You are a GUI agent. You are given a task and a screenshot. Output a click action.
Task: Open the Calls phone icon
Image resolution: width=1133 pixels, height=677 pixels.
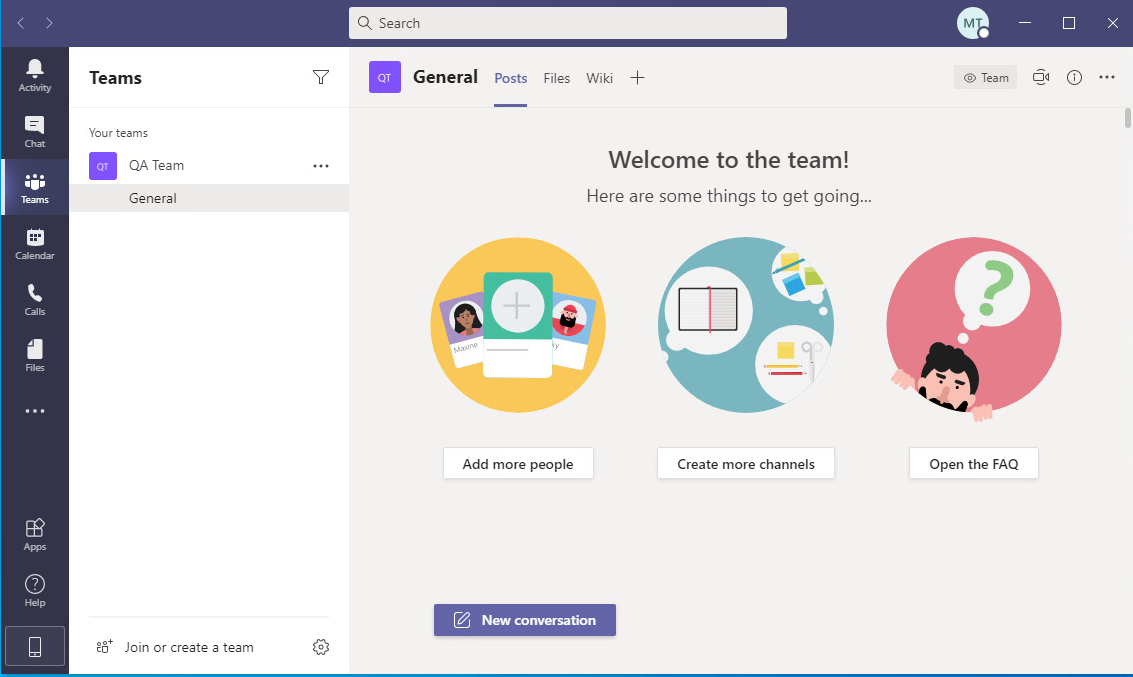[x=35, y=299]
